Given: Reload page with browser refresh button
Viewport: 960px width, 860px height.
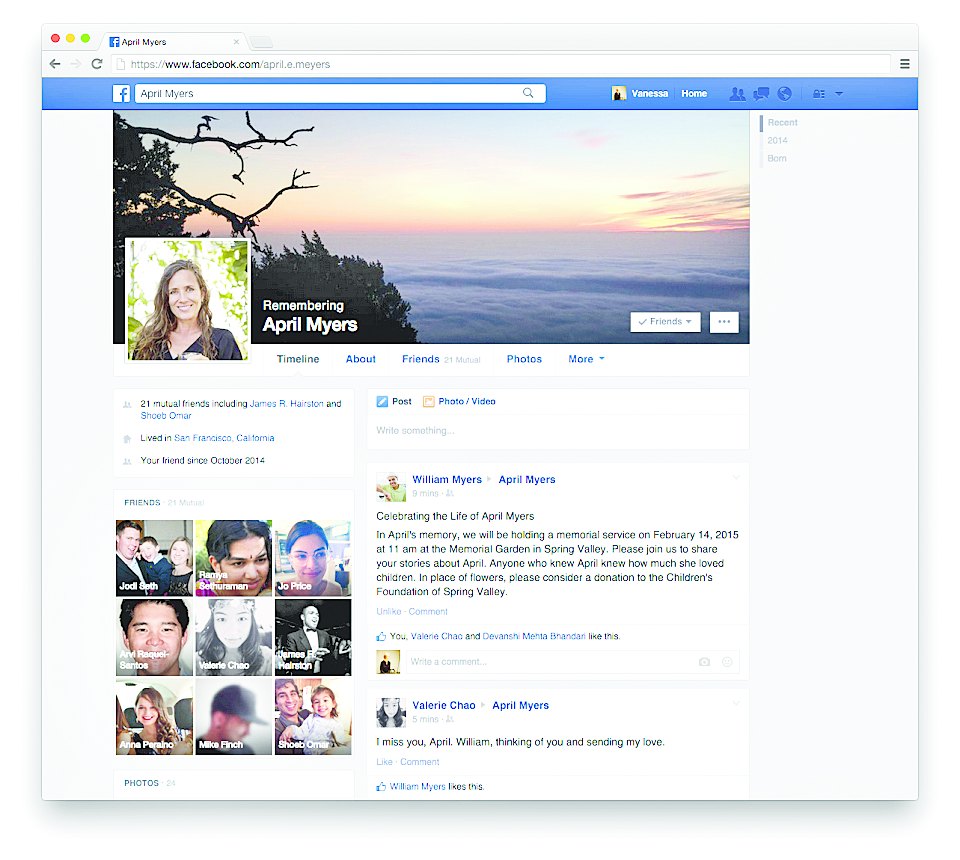Looking at the screenshot, I should (x=97, y=64).
